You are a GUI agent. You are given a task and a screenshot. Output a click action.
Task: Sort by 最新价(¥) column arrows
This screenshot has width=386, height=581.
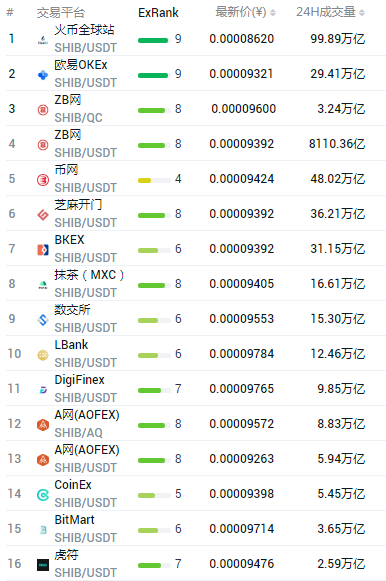(x=273, y=13)
